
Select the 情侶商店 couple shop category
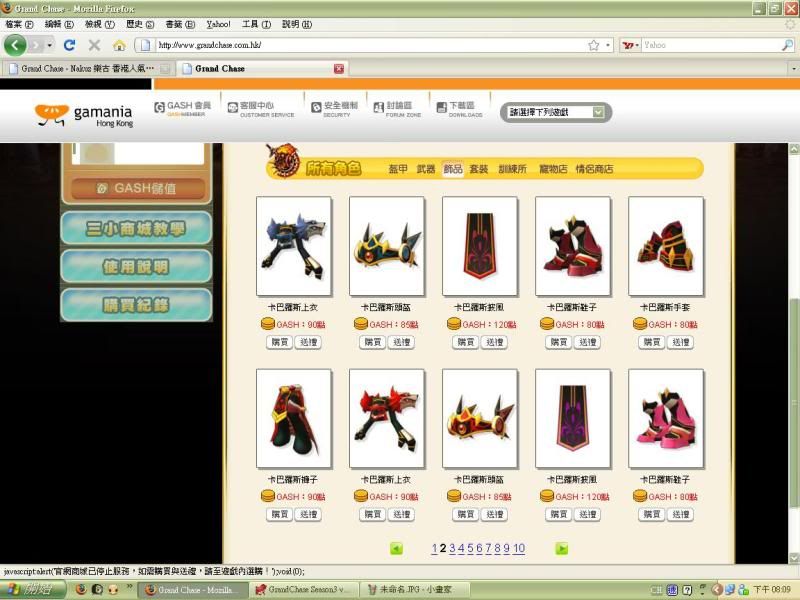pos(594,169)
